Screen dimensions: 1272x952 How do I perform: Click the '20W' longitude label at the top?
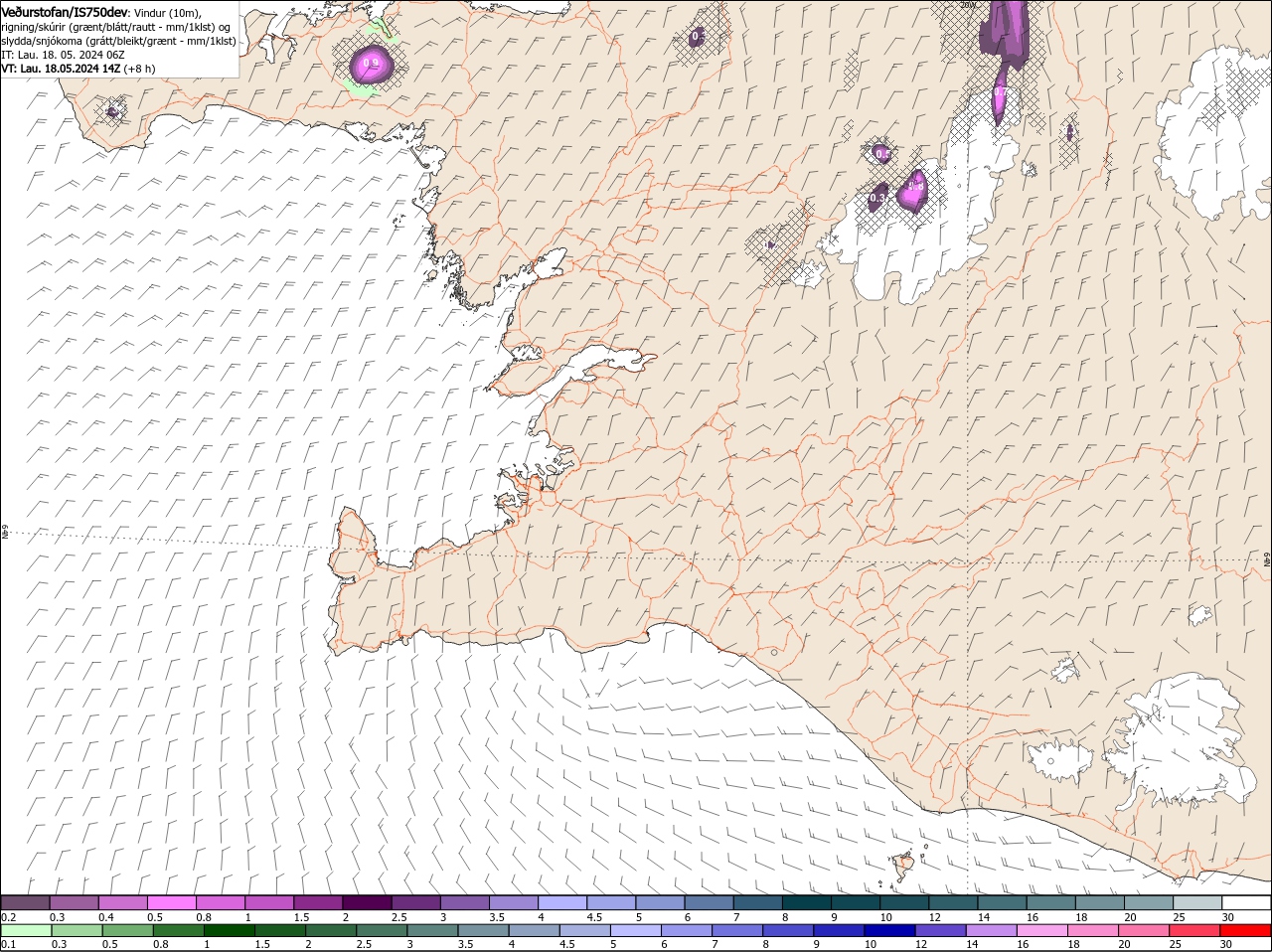[x=968, y=5]
